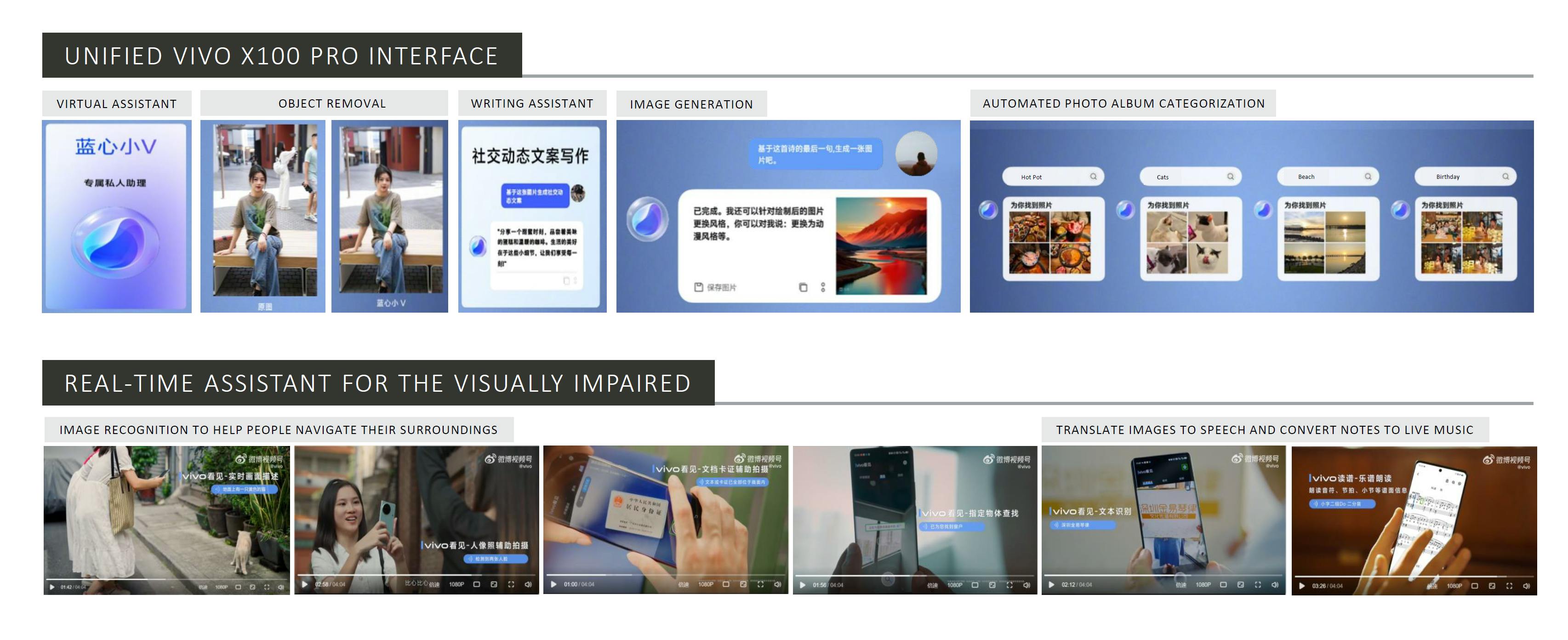Click the save disk icon beside 保存图片
The width and height of the screenshot is (1568, 640).
pyautogui.click(x=699, y=287)
